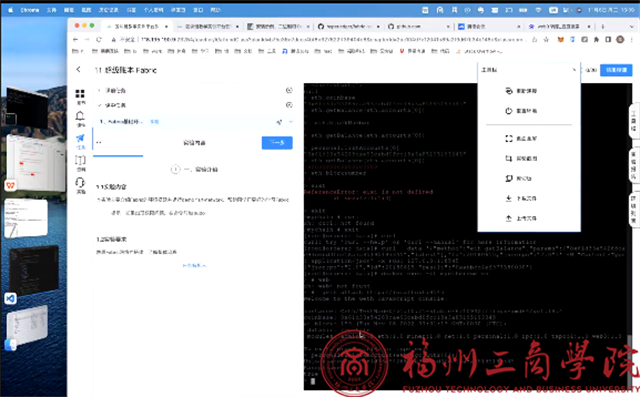Switch to the github.com browser tab

pos(419,26)
